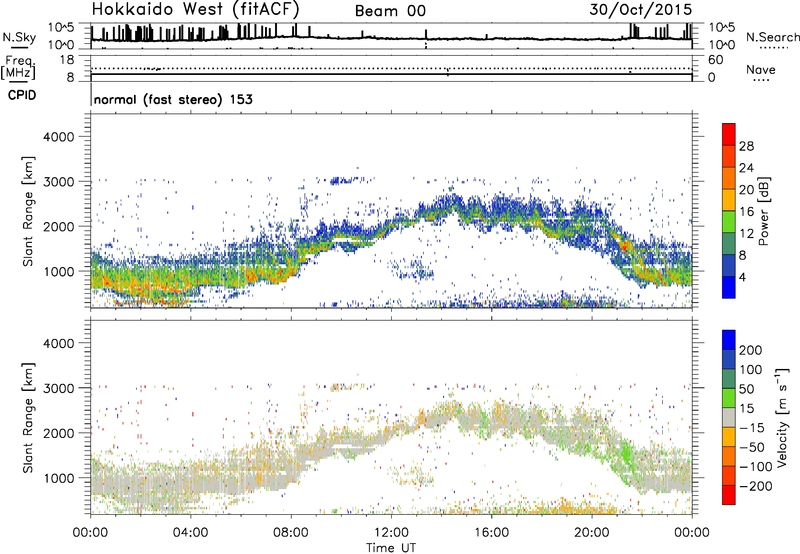
Task: Click the date '30/Oct/2015'
Action: tap(640, 10)
